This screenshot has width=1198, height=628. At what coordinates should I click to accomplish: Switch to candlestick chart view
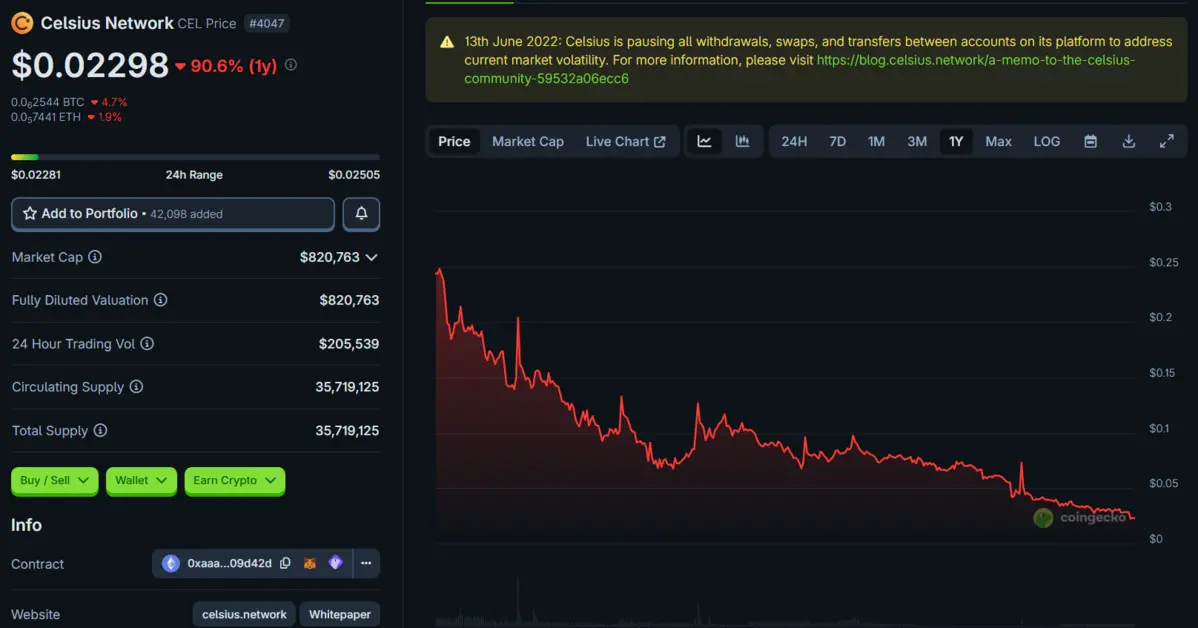tap(742, 142)
